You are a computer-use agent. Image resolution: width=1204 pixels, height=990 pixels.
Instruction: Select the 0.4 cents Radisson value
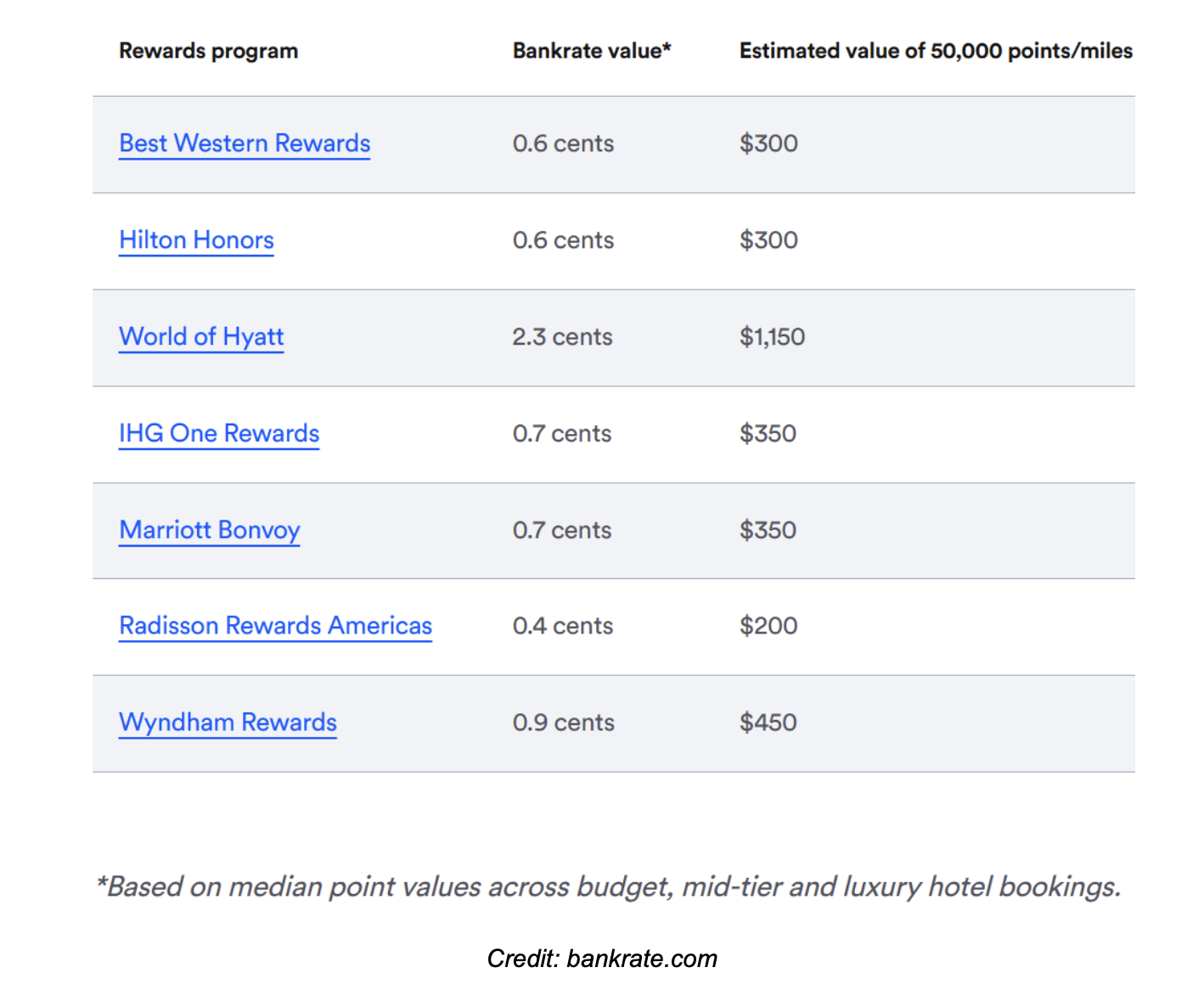pyautogui.click(x=562, y=627)
